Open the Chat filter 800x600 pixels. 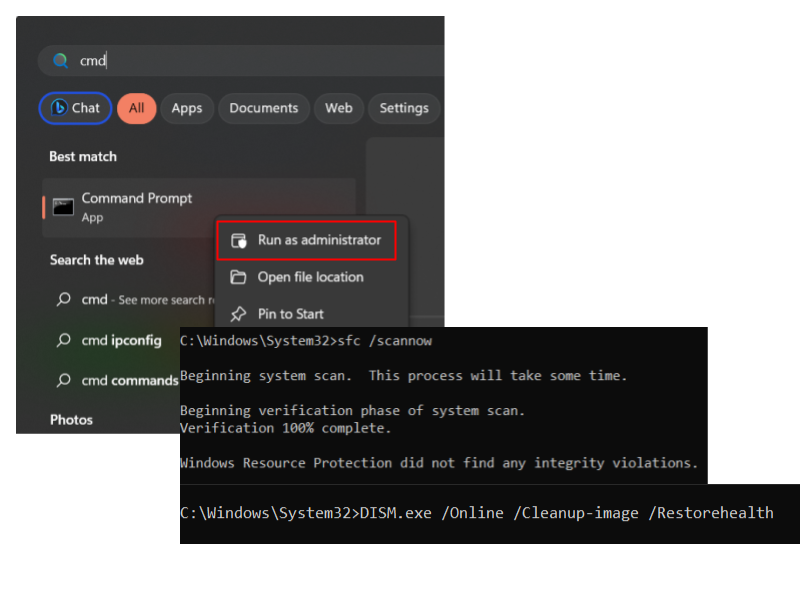(x=76, y=108)
